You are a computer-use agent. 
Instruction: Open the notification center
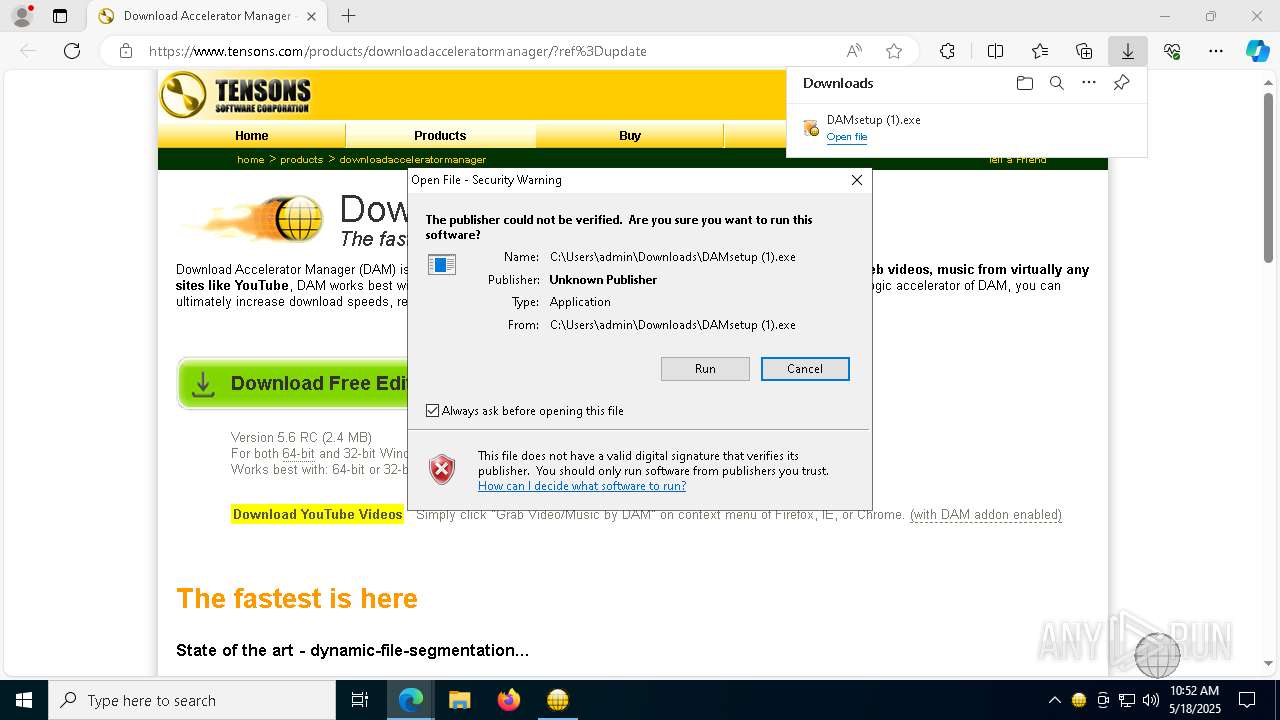pyautogui.click(x=1247, y=700)
